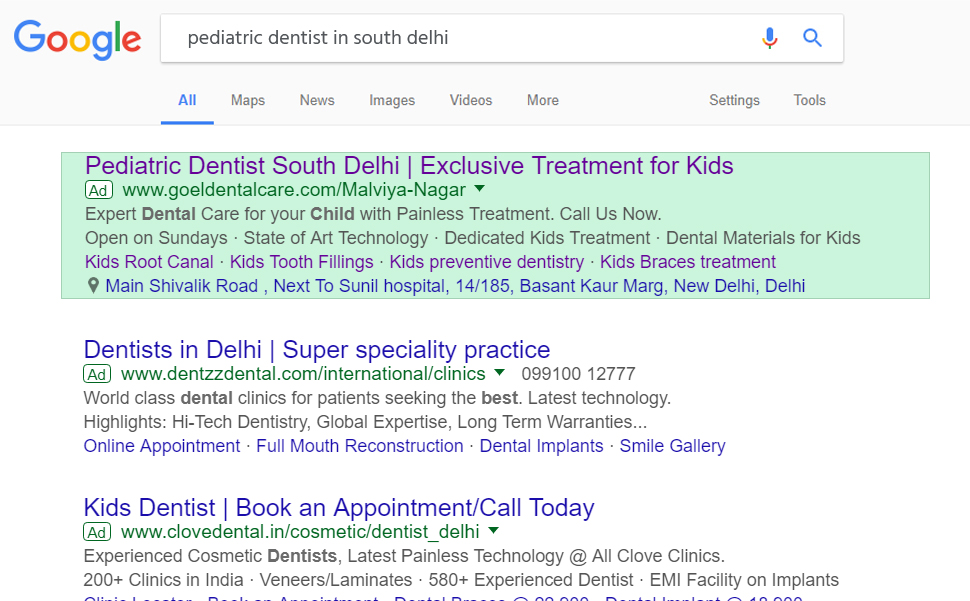Viewport: 970px width, 601px height.
Task: Open the Kids Root Canal sitelink
Action: click(x=149, y=262)
